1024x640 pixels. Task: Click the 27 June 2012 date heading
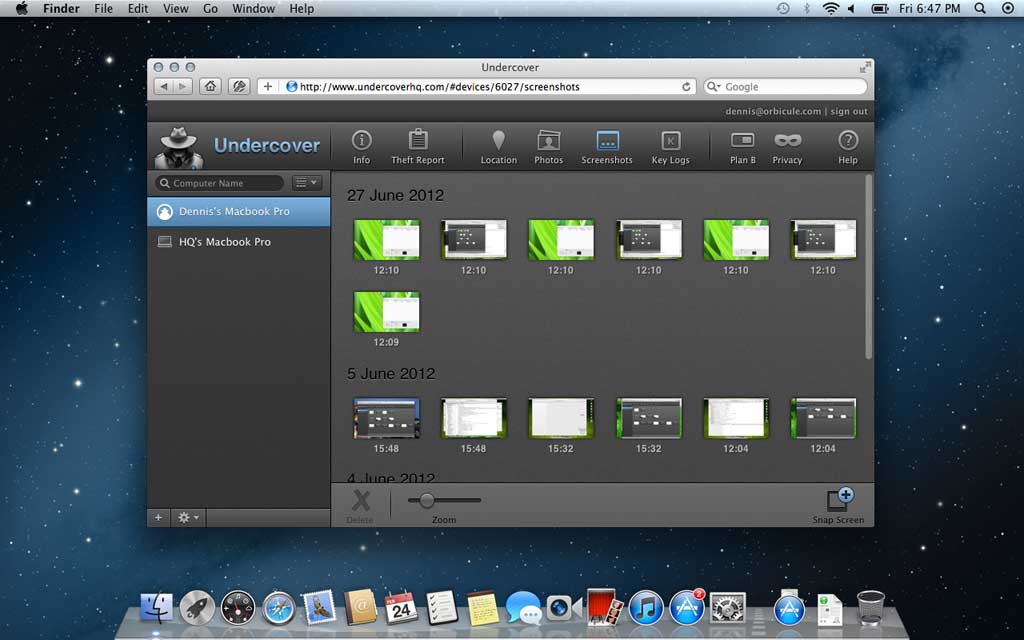click(x=395, y=195)
